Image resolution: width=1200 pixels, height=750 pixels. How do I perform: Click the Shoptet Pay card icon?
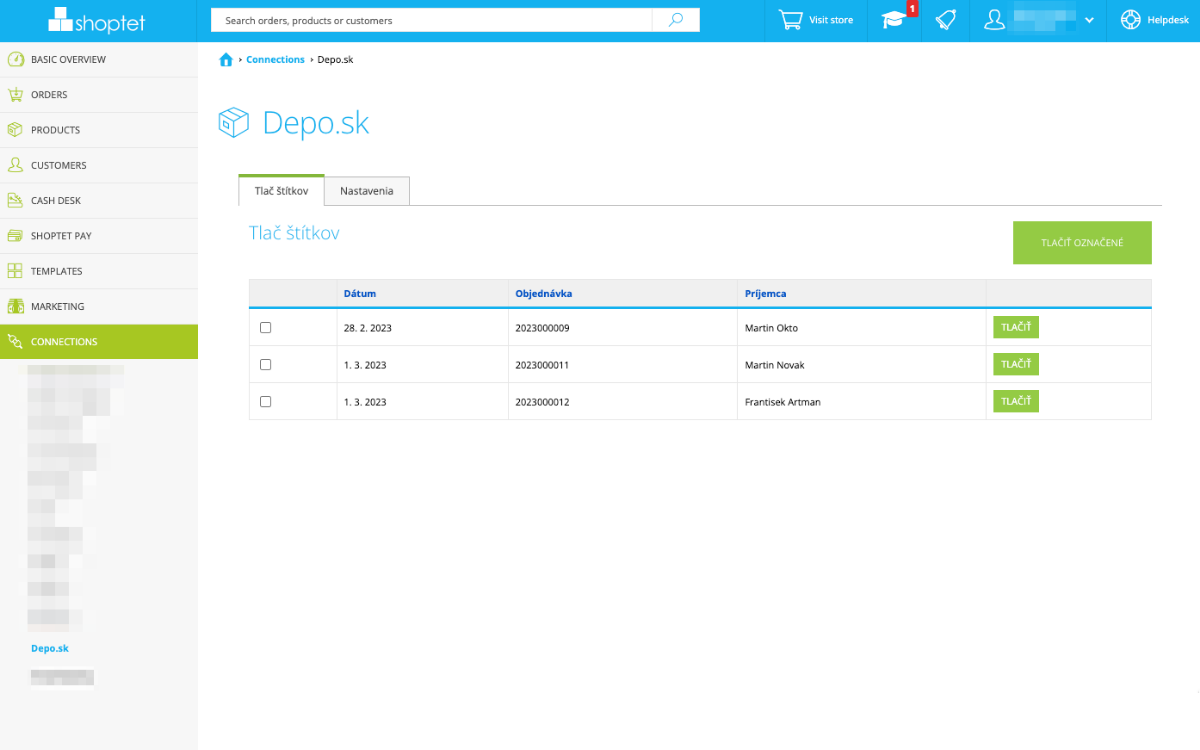(15, 236)
